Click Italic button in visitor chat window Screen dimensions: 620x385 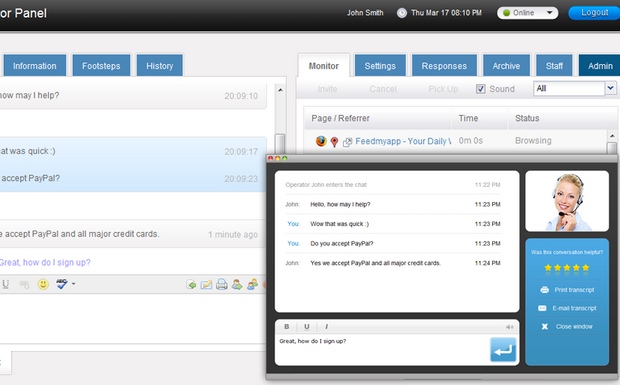pyautogui.click(x=326, y=326)
